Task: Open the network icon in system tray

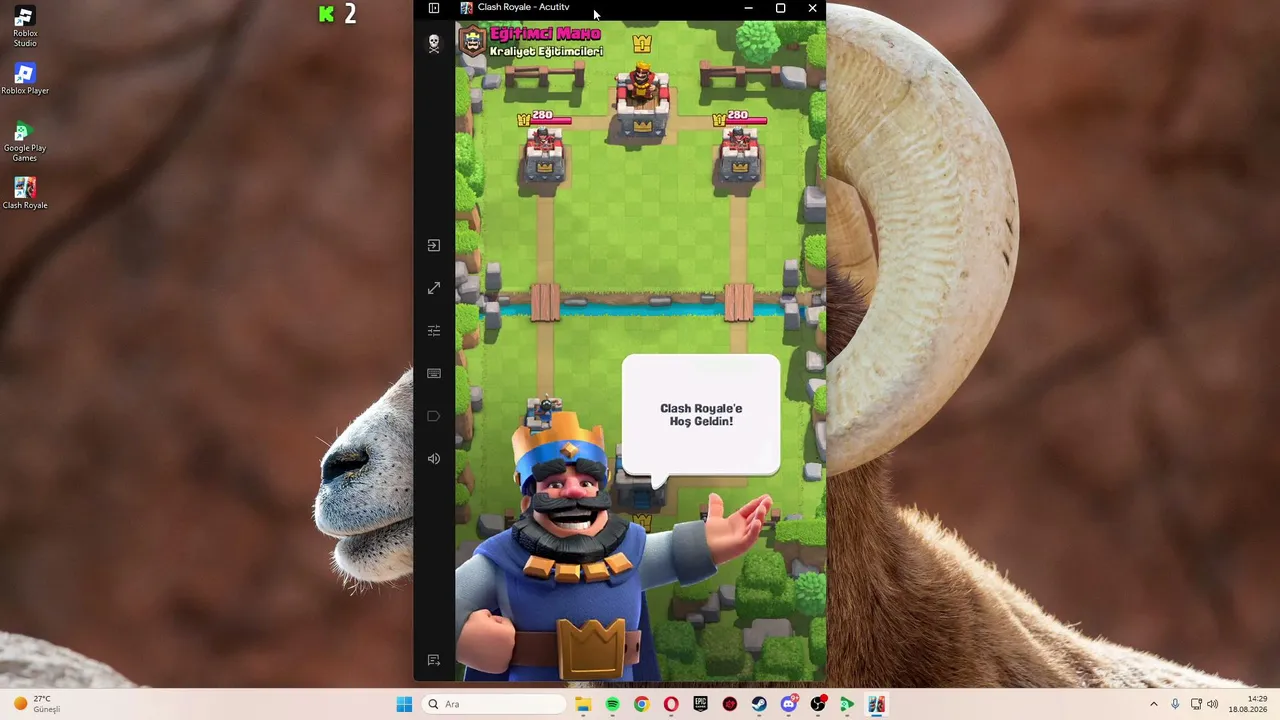Action: click(1196, 704)
